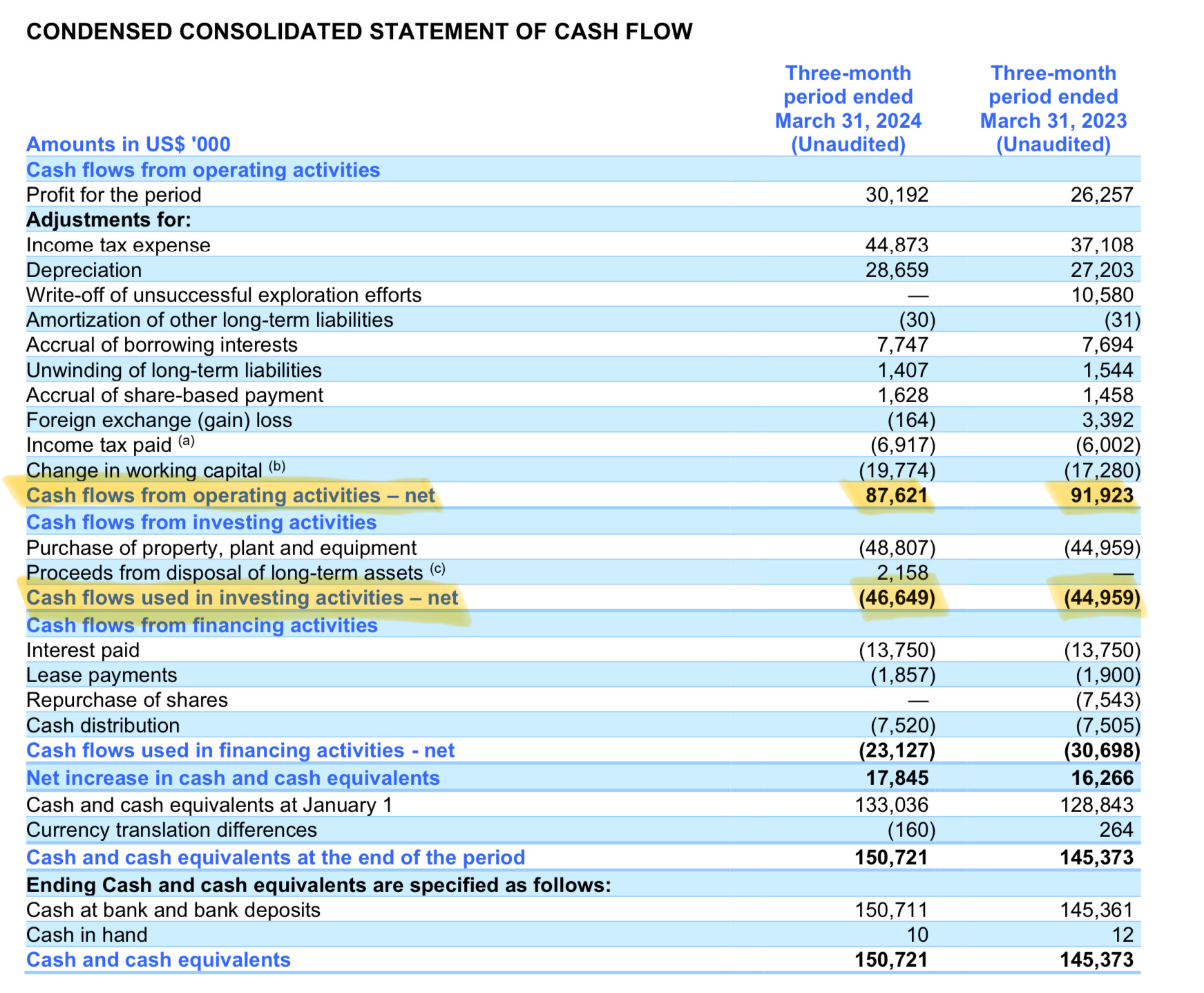Select highlighted operating cash flow 87,621
This screenshot has height=993, width=1204.
[897, 495]
